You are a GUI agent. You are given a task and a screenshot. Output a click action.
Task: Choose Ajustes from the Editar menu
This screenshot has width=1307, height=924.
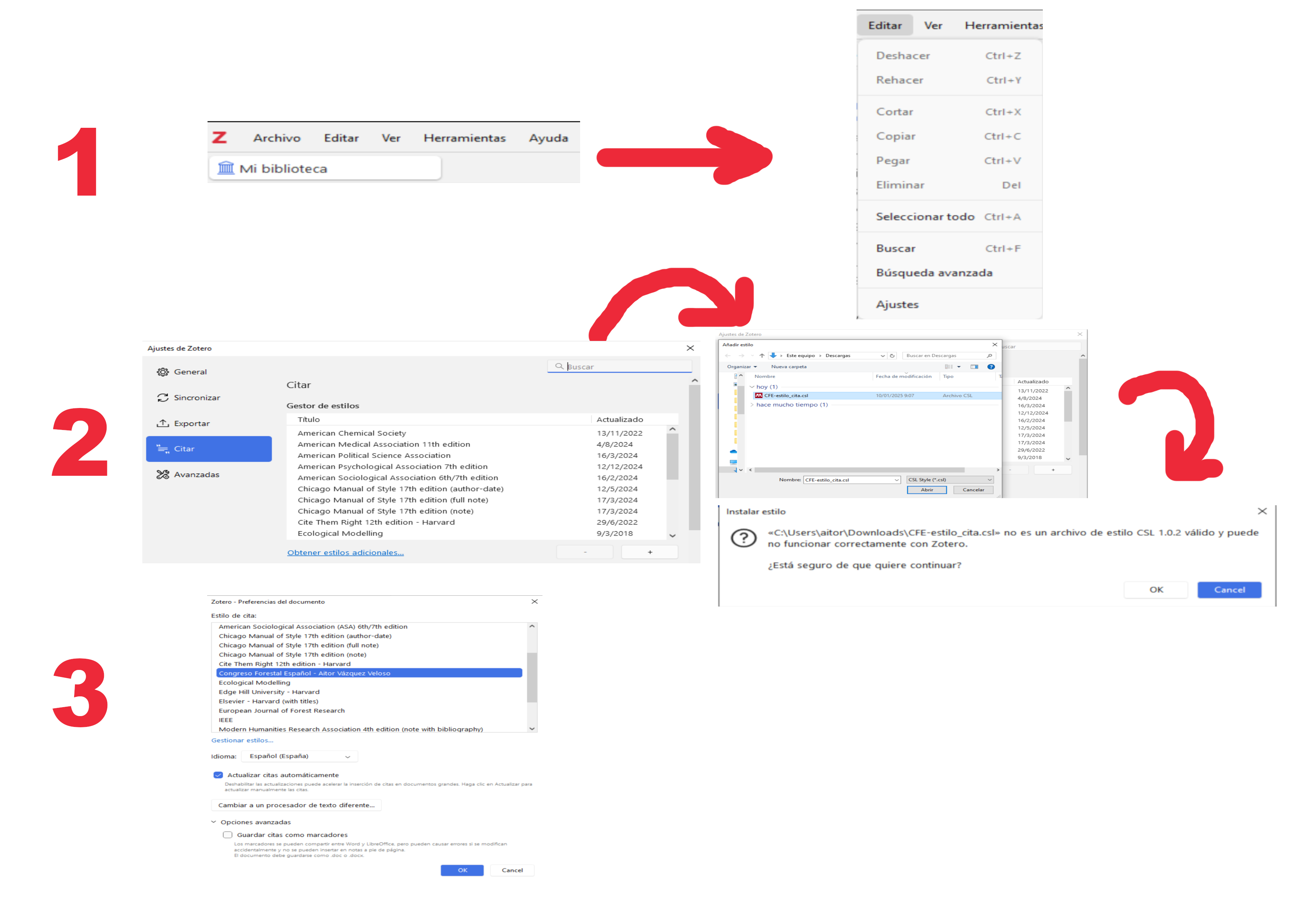(x=897, y=304)
